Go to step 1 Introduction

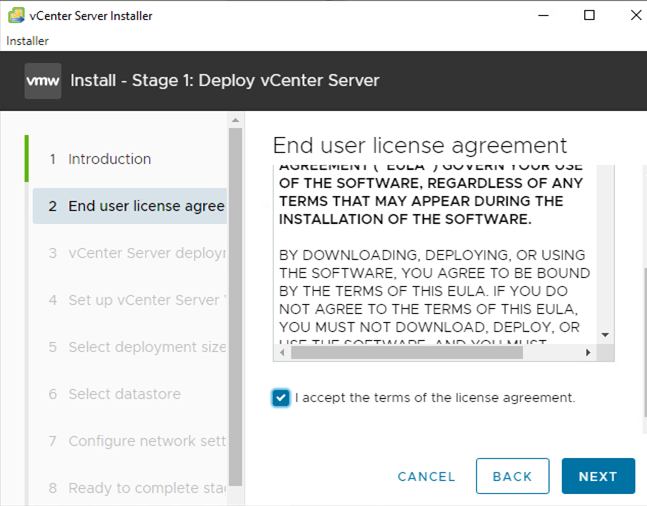[x=109, y=159]
